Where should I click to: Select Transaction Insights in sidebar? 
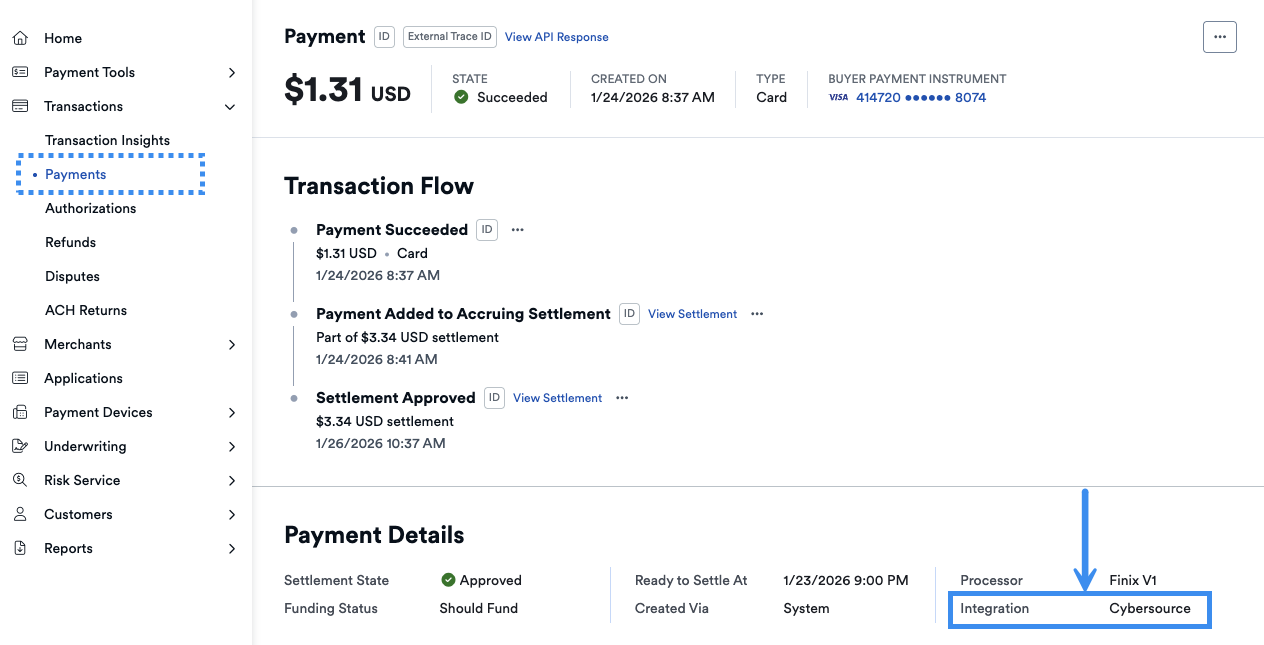point(107,140)
